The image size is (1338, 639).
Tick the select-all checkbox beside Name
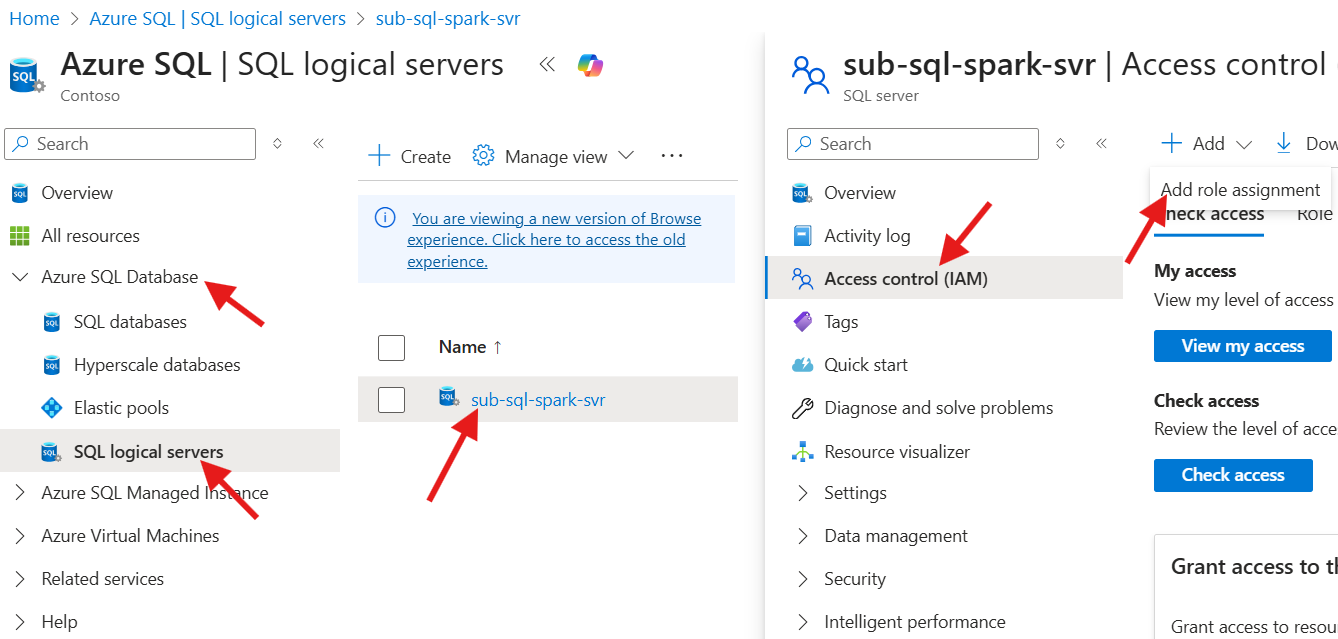[x=391, y=348]
